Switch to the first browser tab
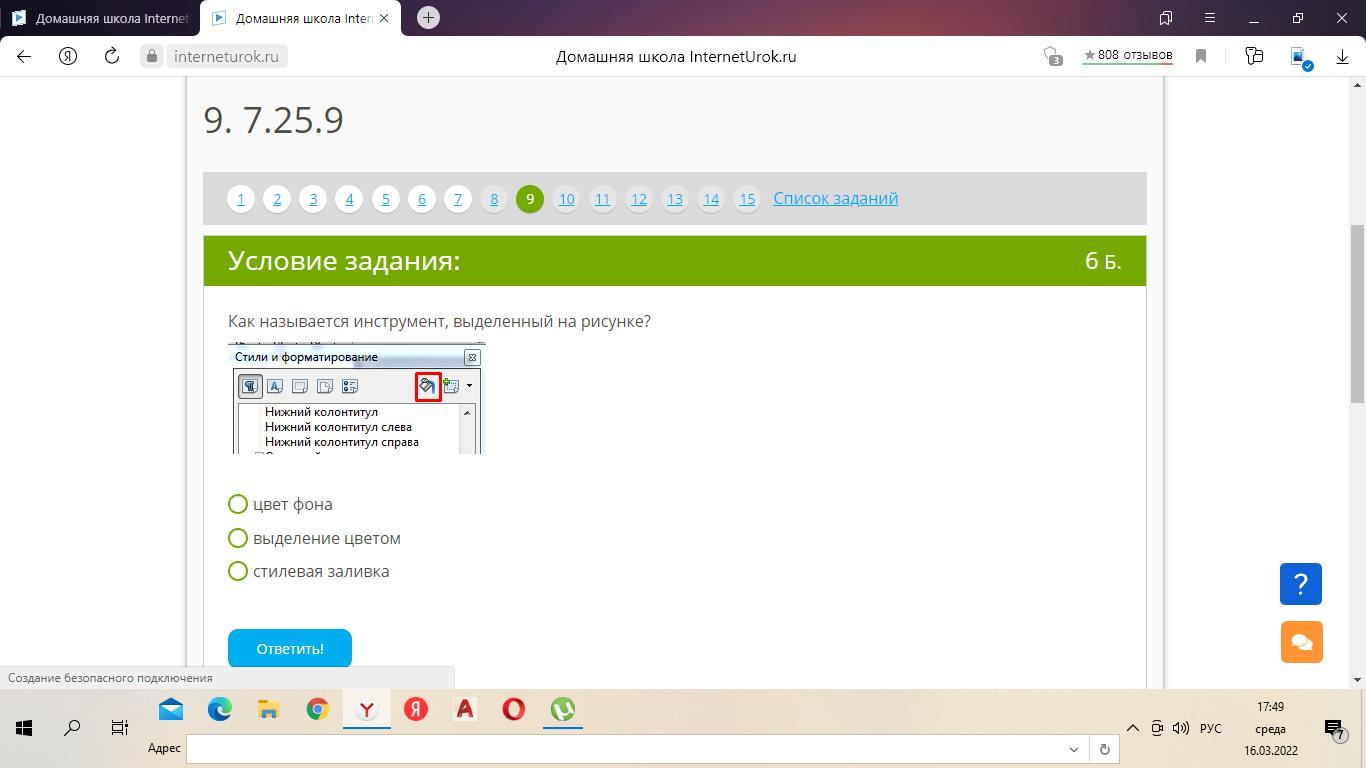Image resolution: width=1366 pixels, height=768 pixels. [100, 18]
